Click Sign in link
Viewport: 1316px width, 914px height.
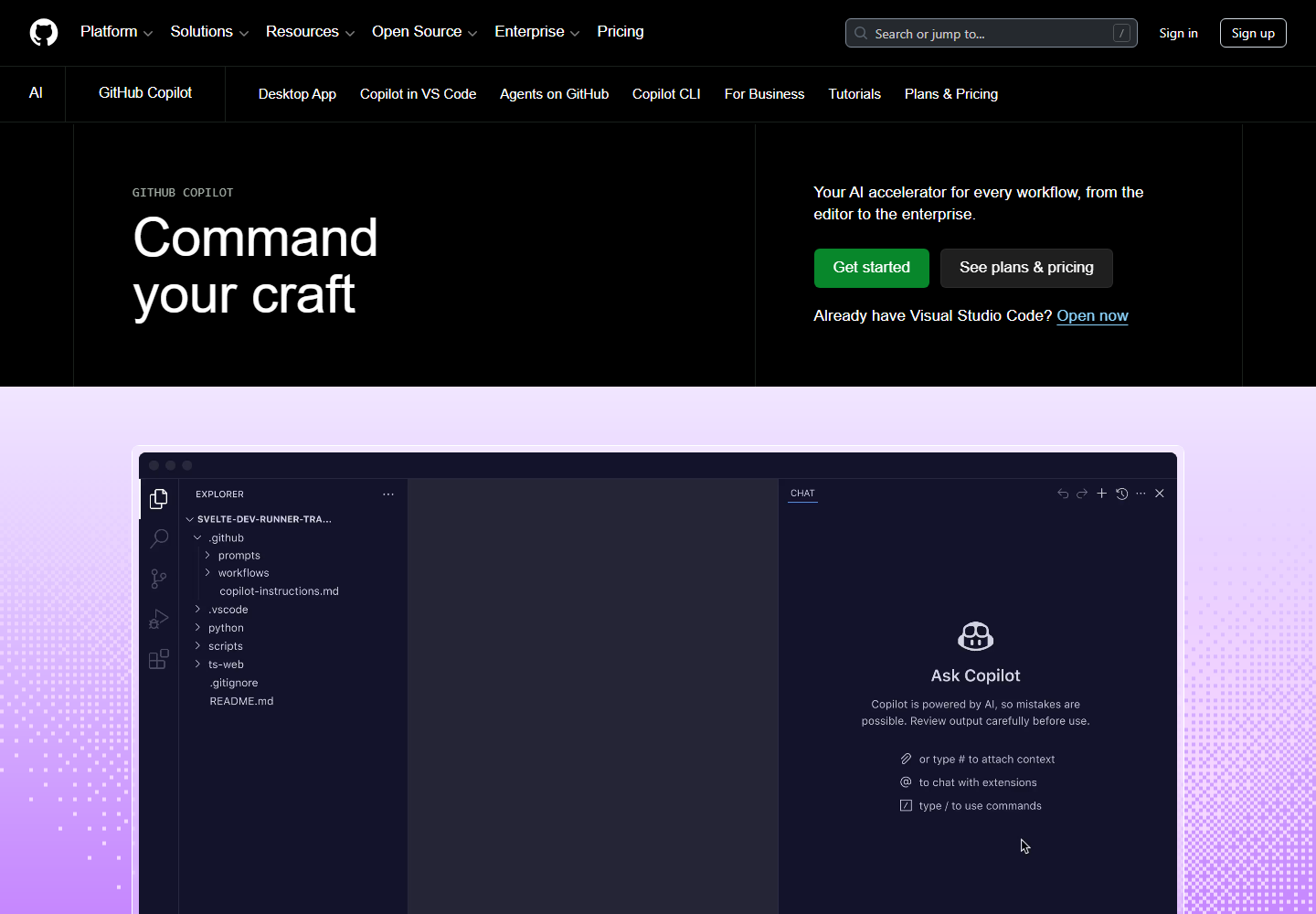coord(1178,33)
